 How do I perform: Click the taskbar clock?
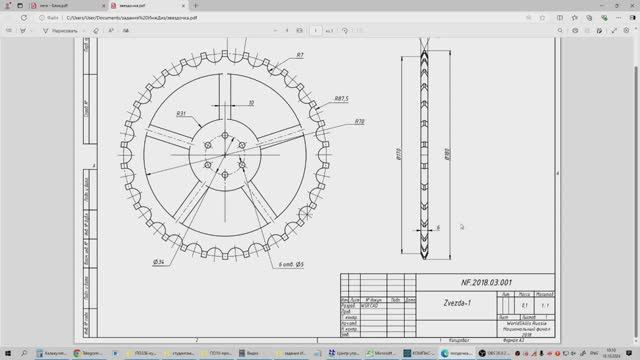[611, 353]
